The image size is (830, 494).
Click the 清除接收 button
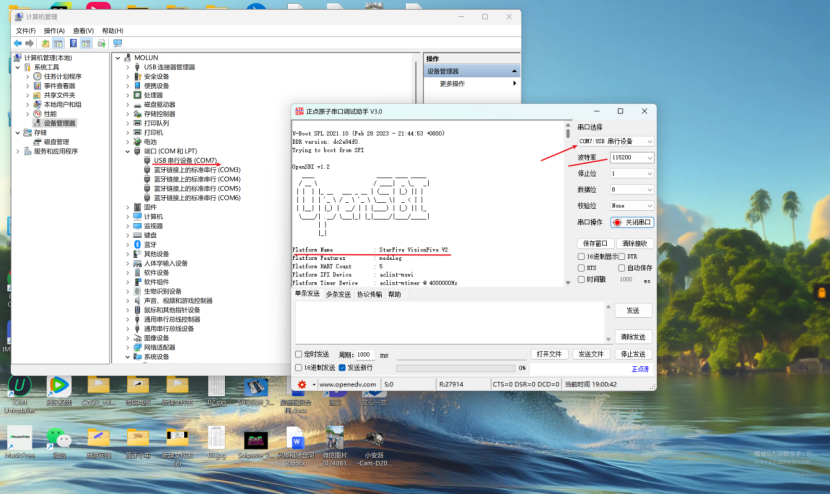[634, 243]
